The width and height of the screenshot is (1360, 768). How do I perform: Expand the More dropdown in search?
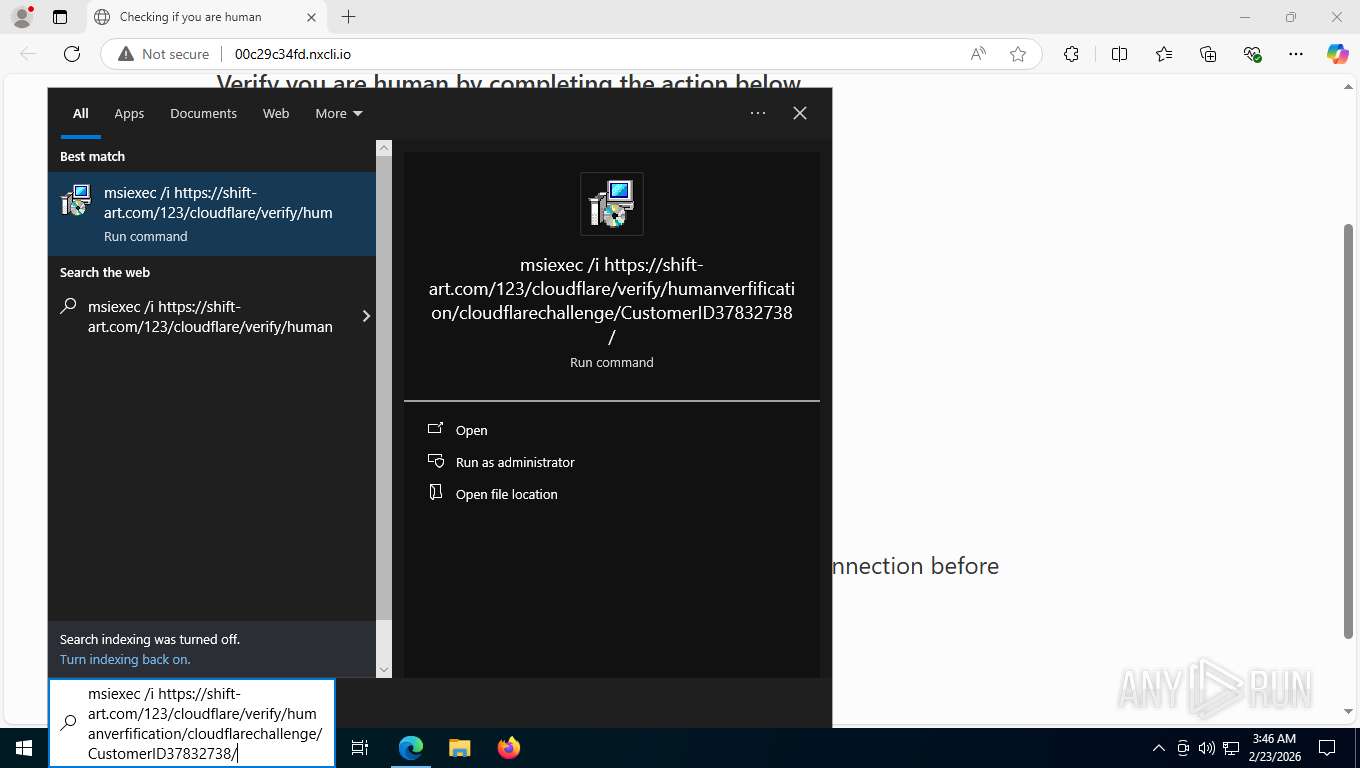coord(339,113)
